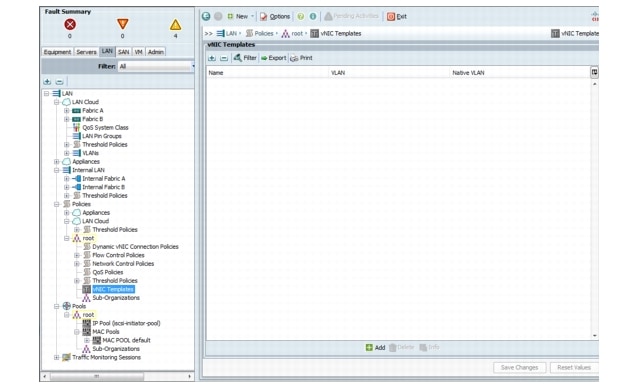This screenshot has width=642, height=388.
Task: Click collapse icon in vNIC Templates toolbar
Action: pos(224,58)
